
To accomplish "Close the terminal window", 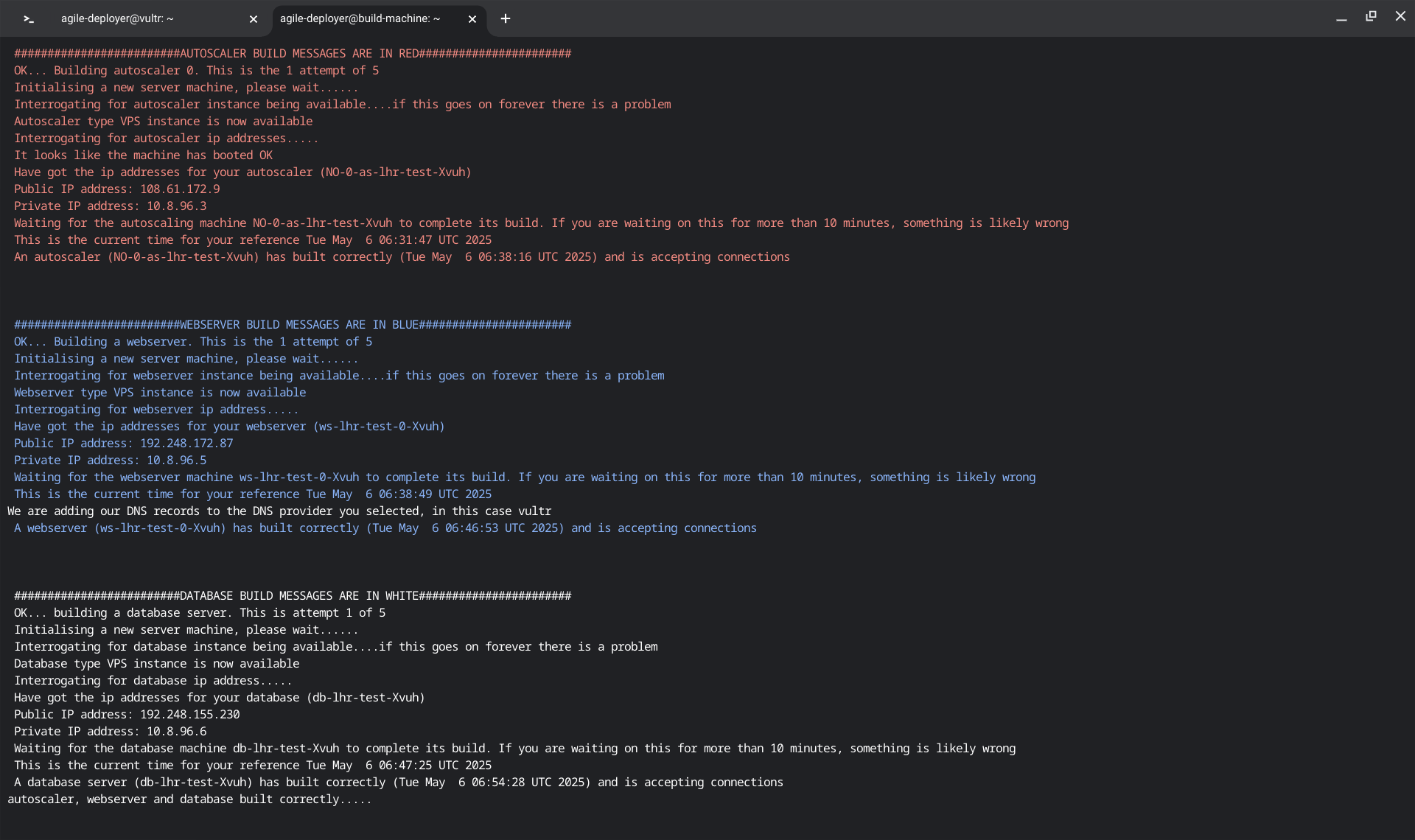I will (1400, 16).
